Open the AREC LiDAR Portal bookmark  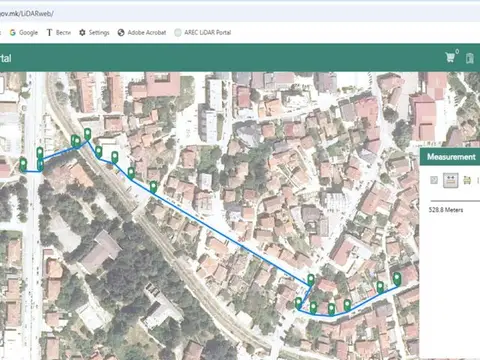[x=203, y=32]
